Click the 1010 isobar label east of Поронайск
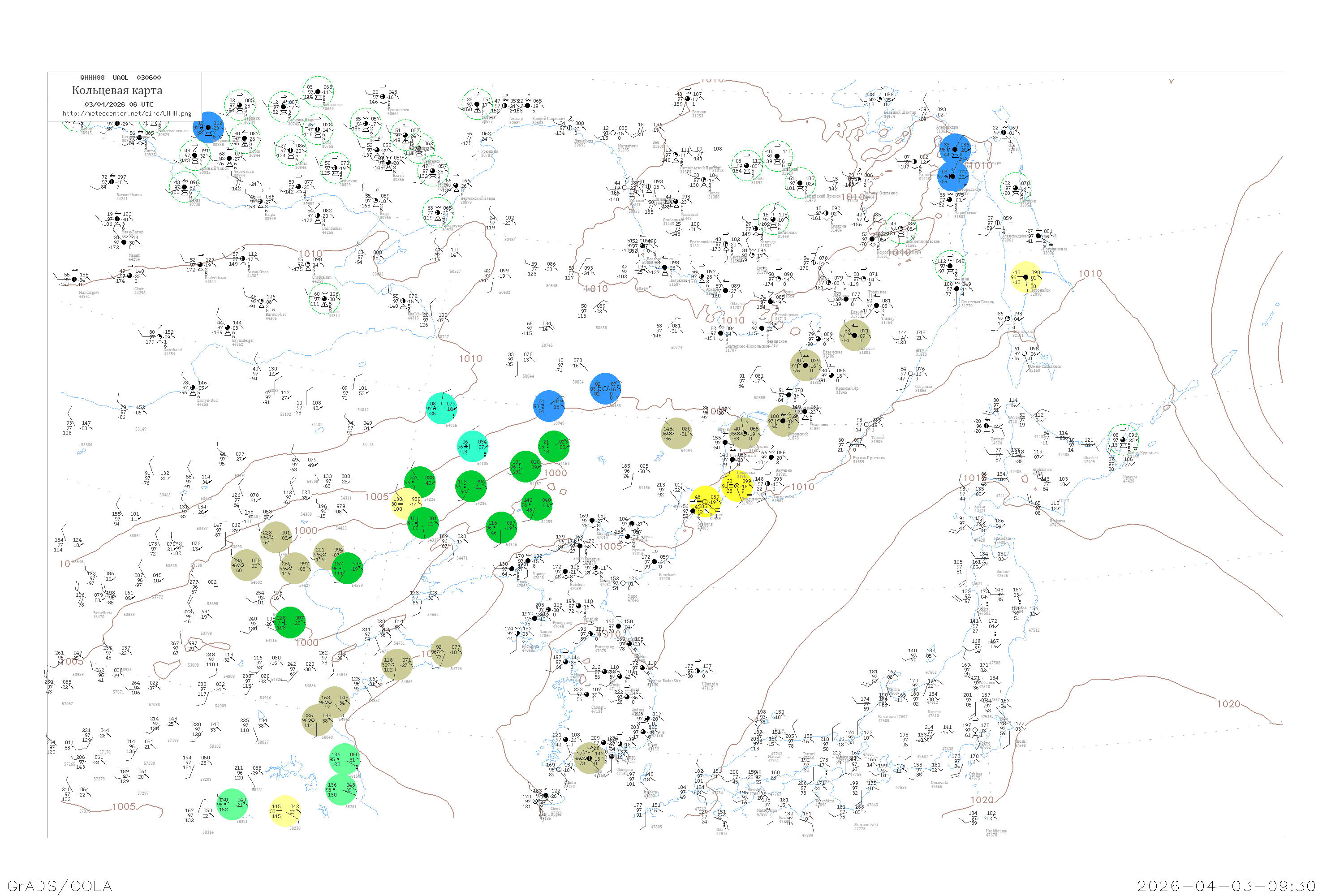Screen dimensions: 1344x896 [1090, 274]
